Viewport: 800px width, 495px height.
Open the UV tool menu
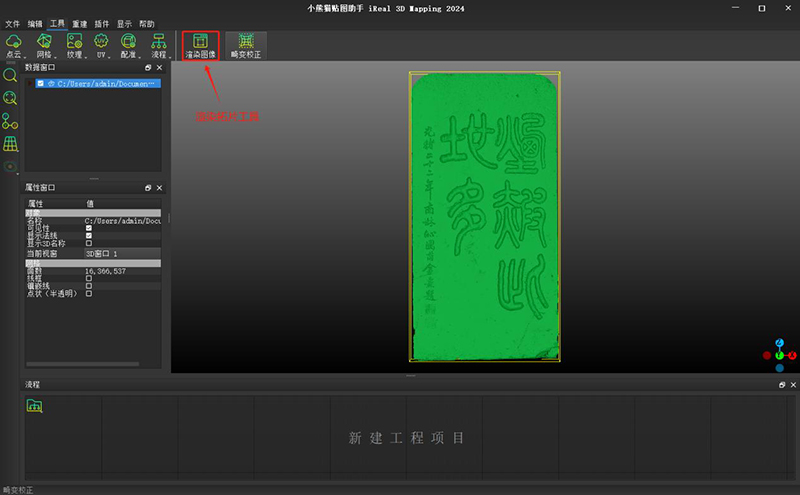(x=101, y=45)
